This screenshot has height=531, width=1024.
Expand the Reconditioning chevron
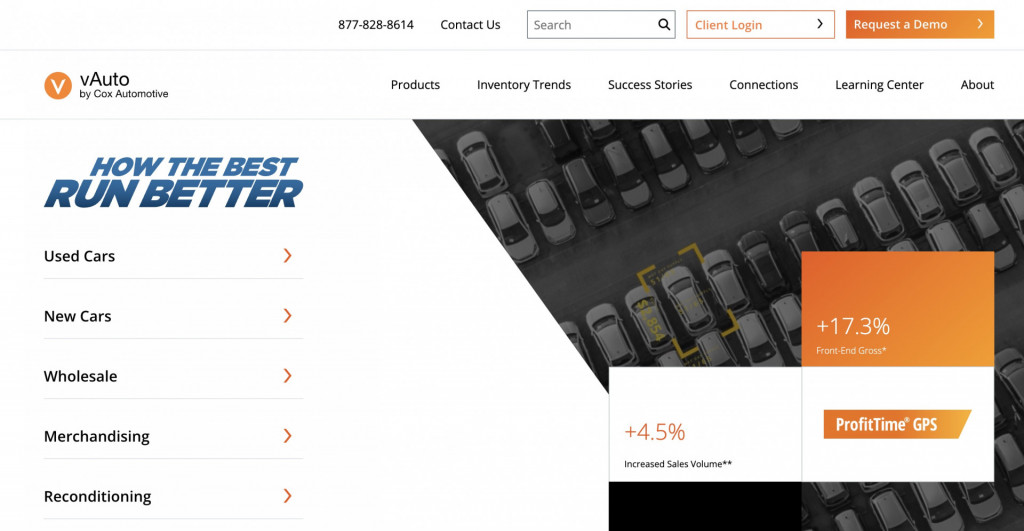coord(287,496)
